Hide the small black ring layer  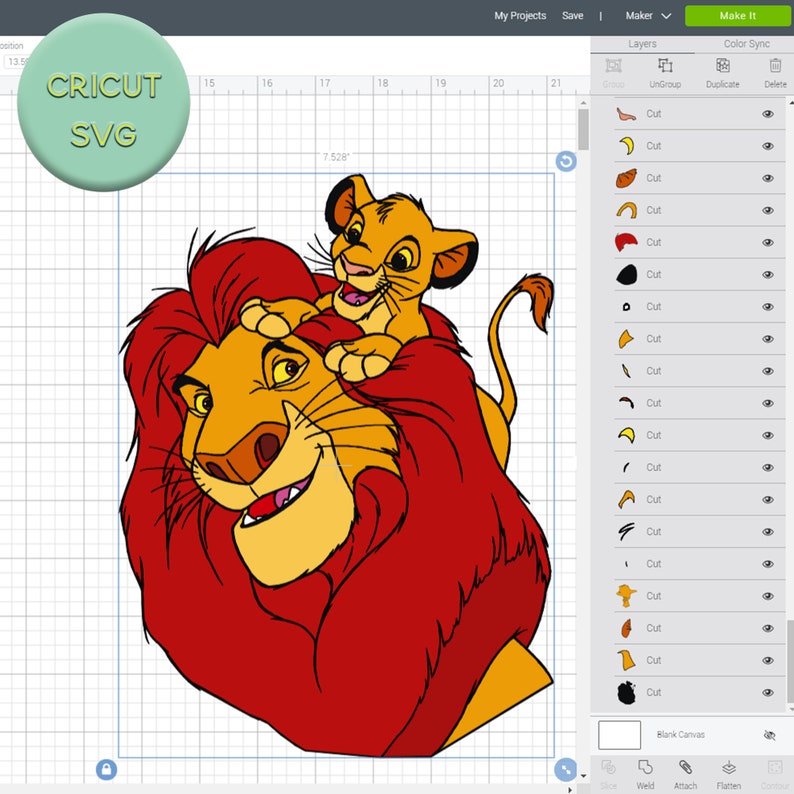[x=768, y=307]
